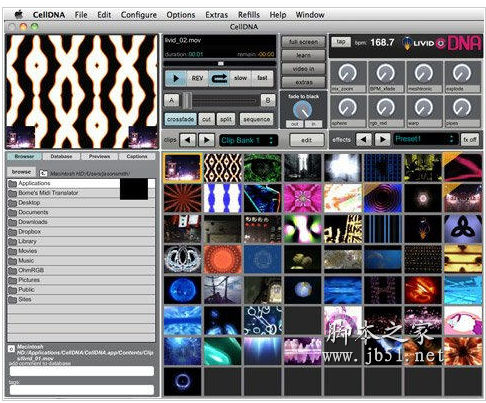Click the full screen button

coord(303,42)
